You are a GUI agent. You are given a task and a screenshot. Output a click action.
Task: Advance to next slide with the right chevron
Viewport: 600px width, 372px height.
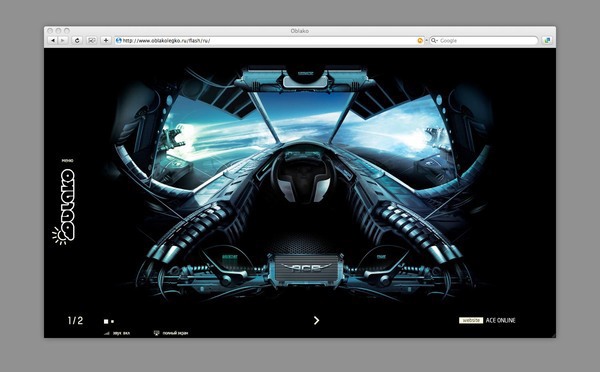[316, 320]
